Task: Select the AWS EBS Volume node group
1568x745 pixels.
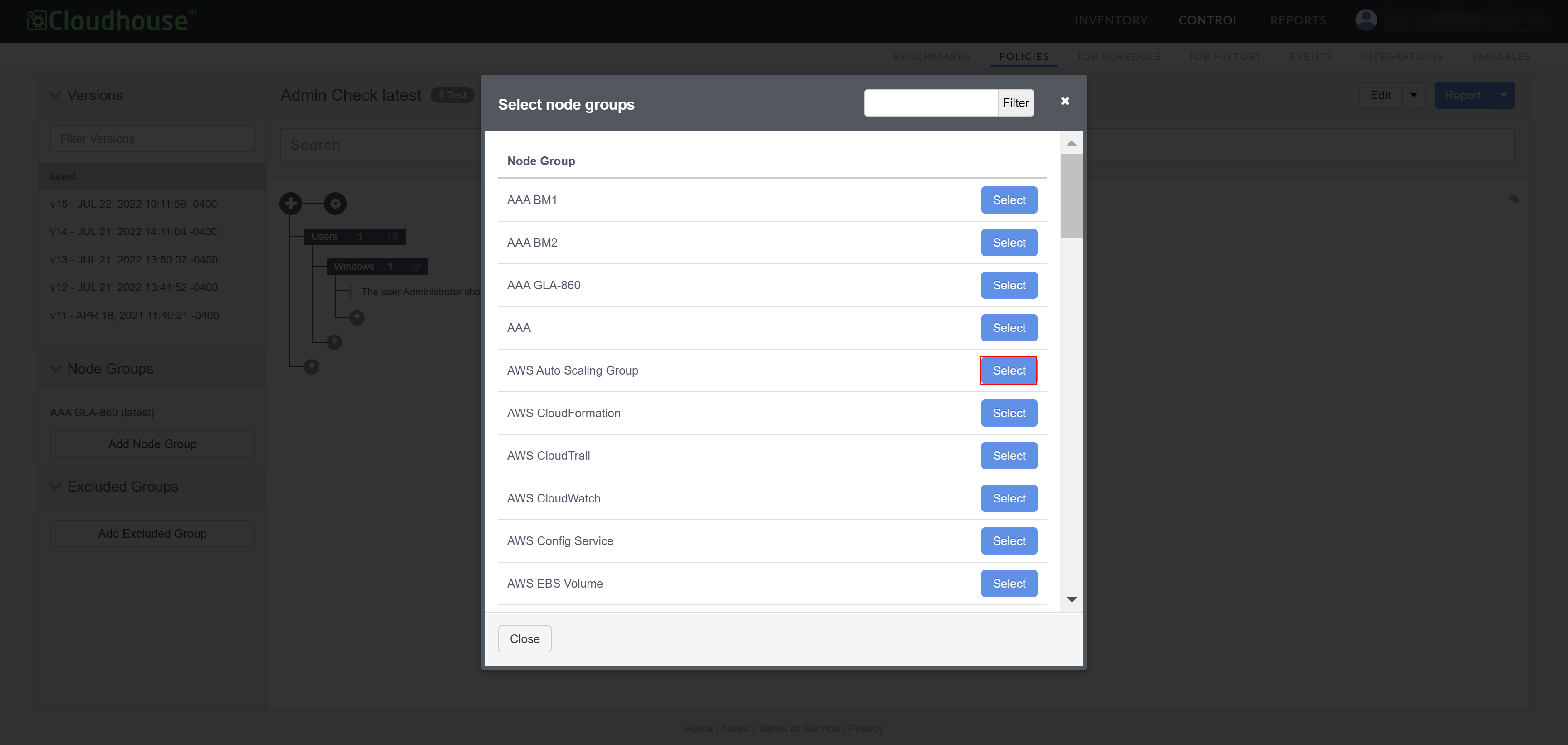Action: pyautogui.click(x=1009, y=583)
